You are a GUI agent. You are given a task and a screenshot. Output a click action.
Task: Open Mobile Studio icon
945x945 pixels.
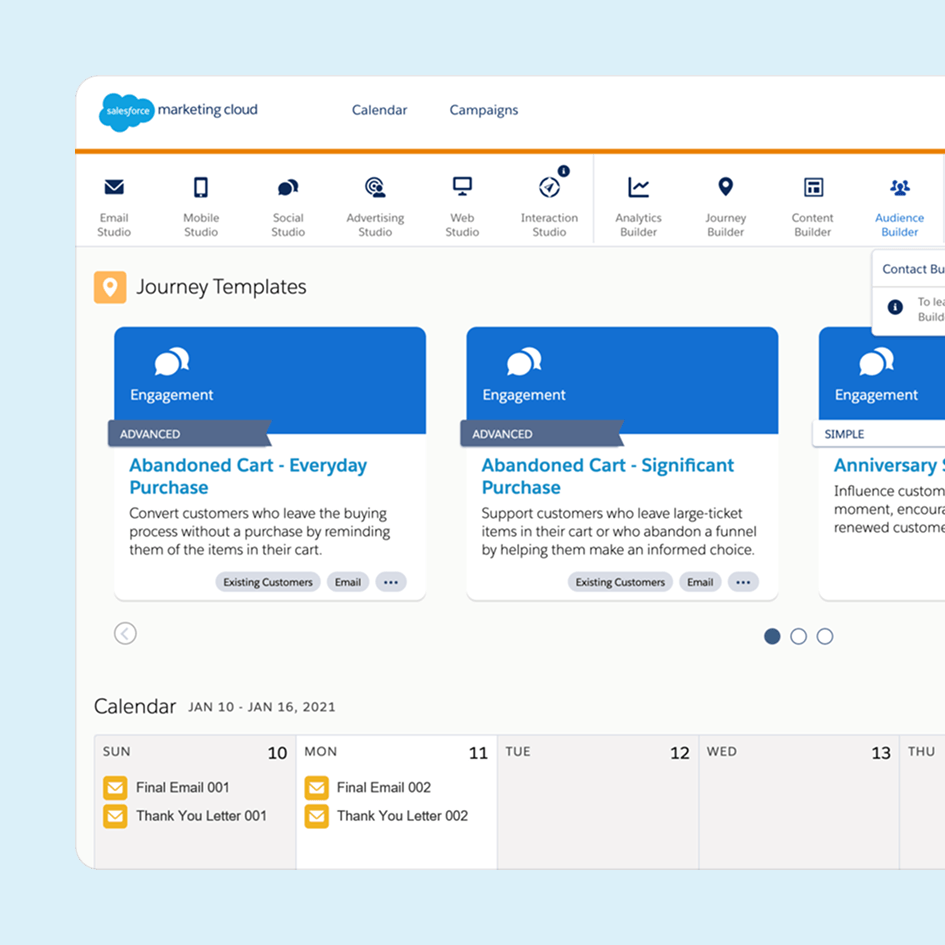point(201,188)
